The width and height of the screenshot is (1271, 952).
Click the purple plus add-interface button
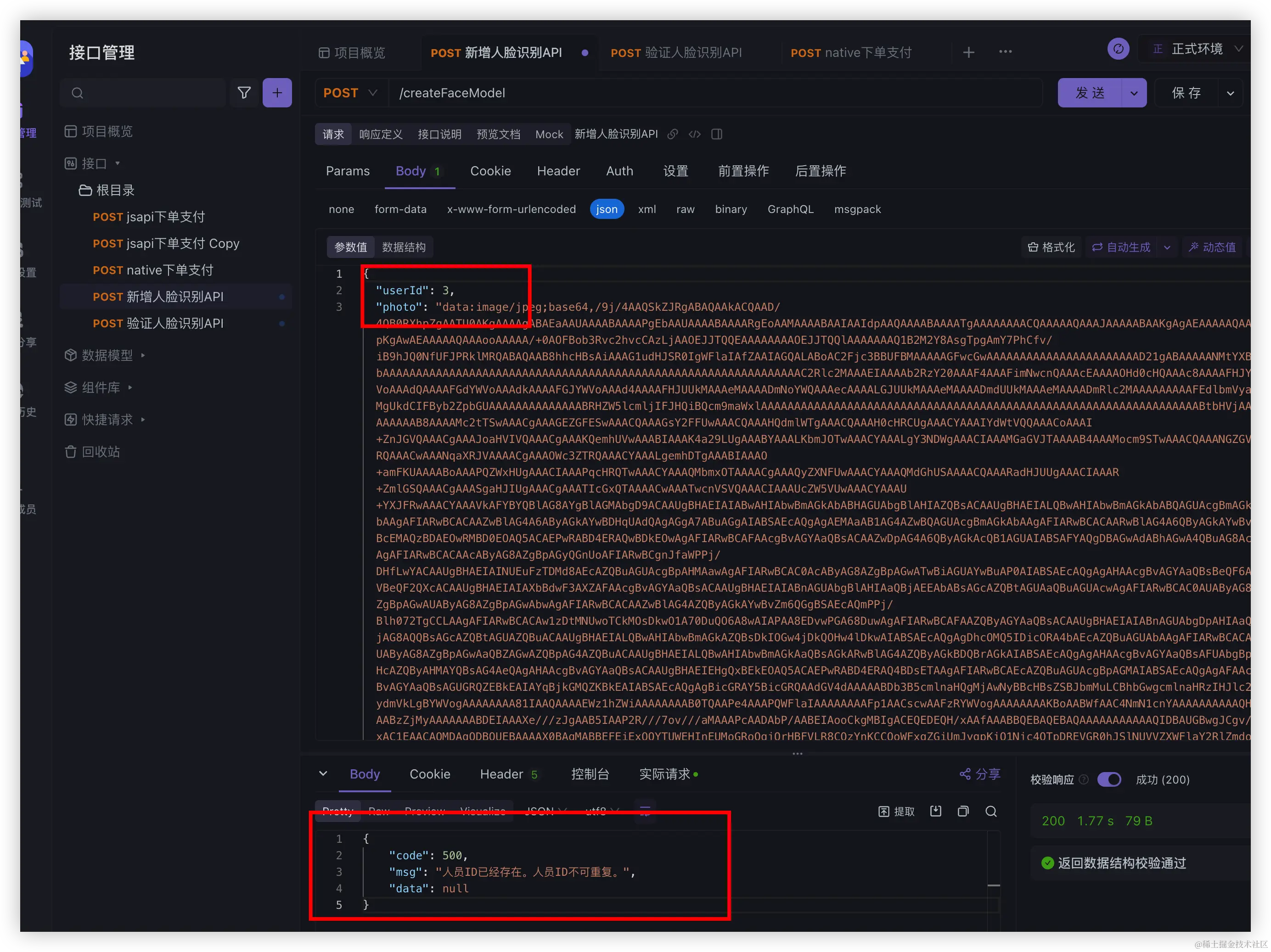(277, 93)
